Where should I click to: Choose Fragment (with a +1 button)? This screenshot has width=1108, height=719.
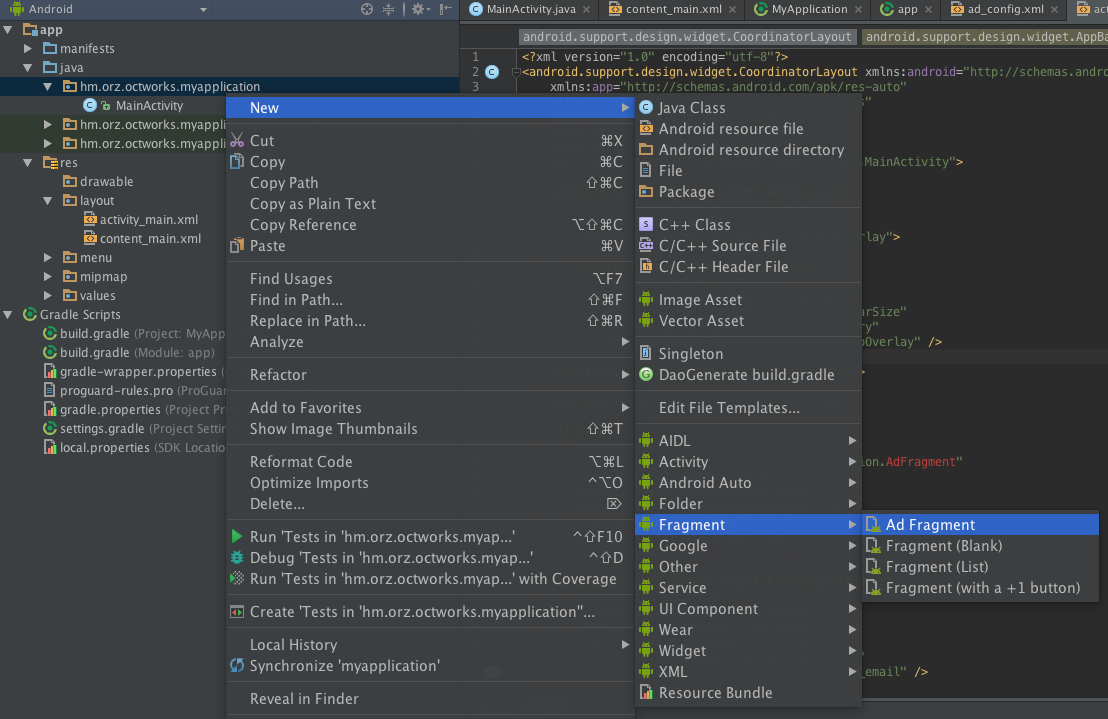click(x=980, y=588)
